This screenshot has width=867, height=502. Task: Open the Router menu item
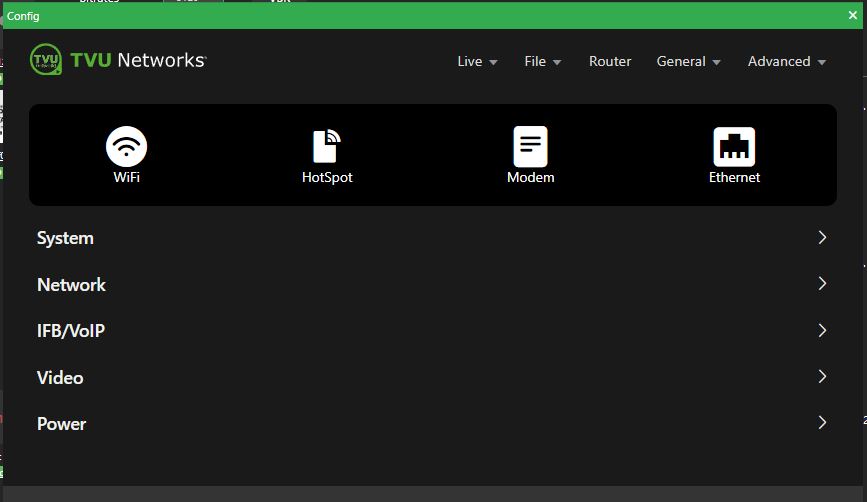pyautogui.click(x=610, y=61)
